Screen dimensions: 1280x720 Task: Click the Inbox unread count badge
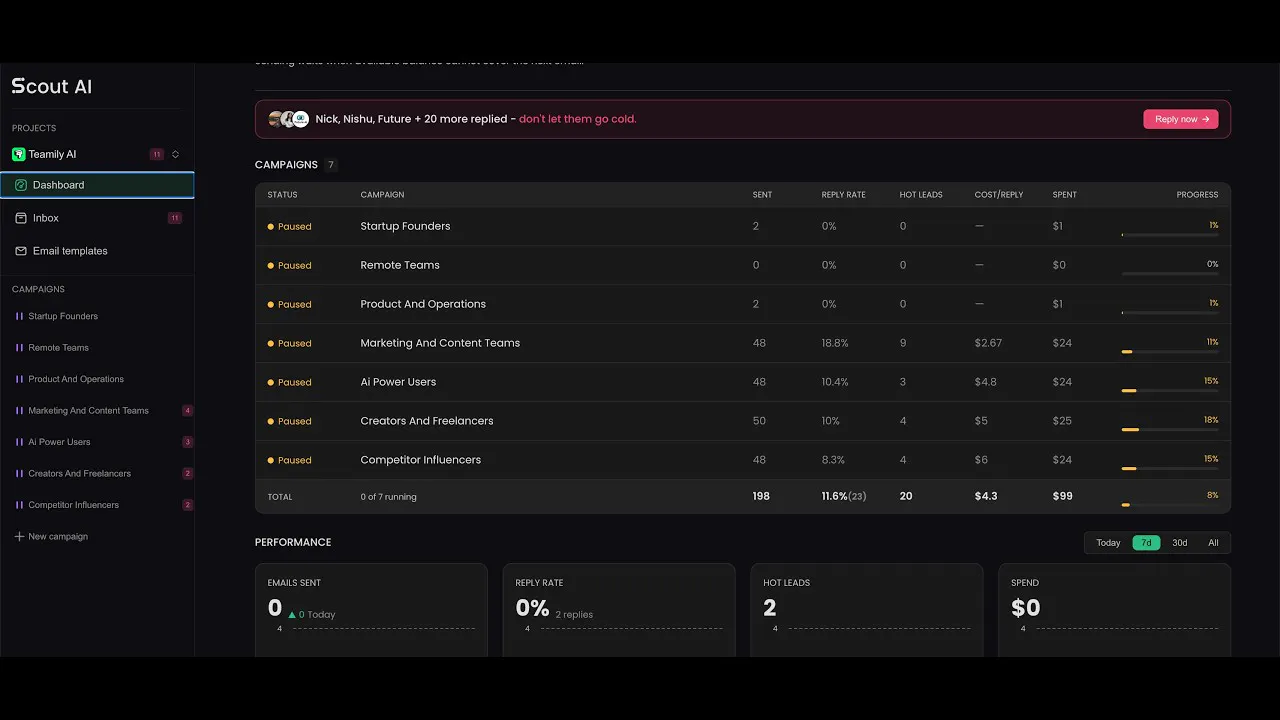point(175,218)
